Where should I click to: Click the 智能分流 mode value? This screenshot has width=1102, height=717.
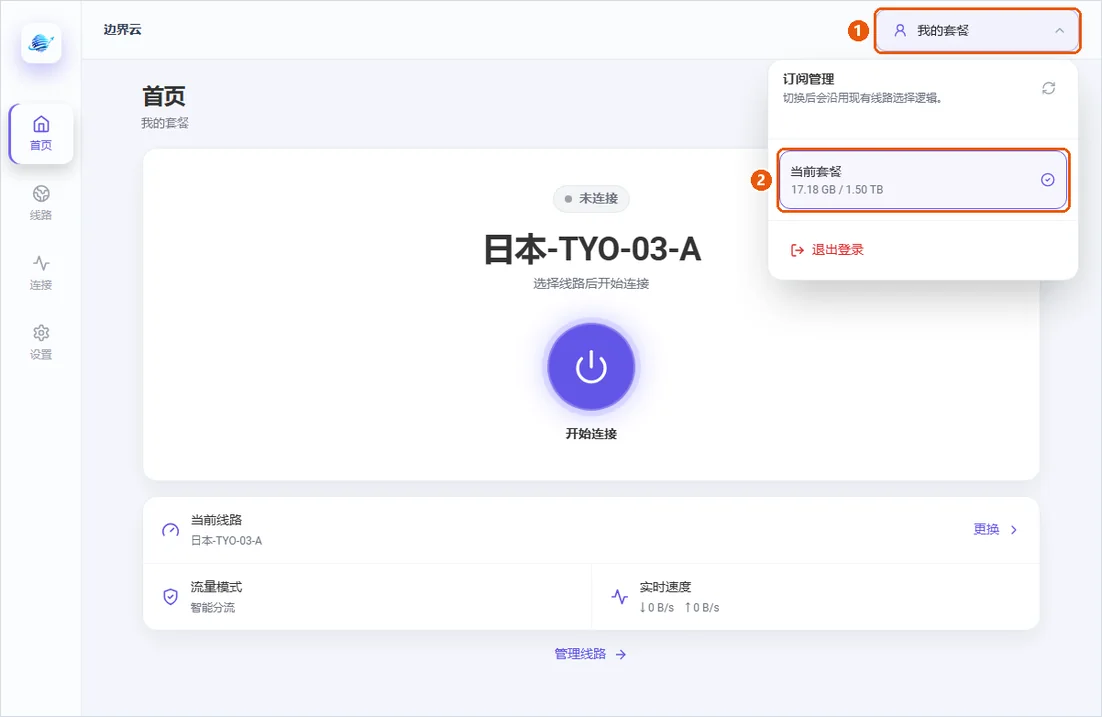pyautogui.click(x=213, y=607)
